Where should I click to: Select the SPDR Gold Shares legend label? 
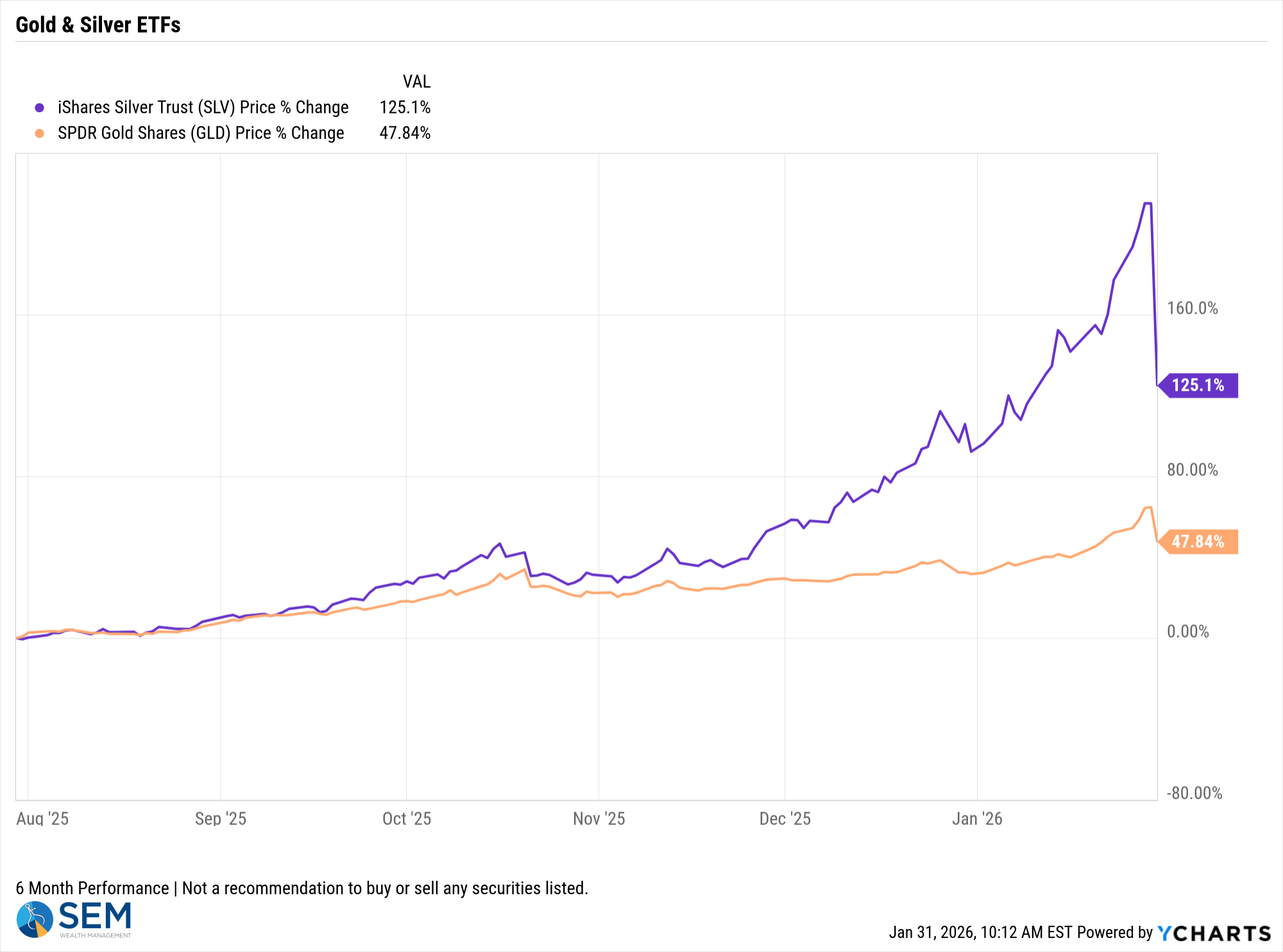click(201, 133)
